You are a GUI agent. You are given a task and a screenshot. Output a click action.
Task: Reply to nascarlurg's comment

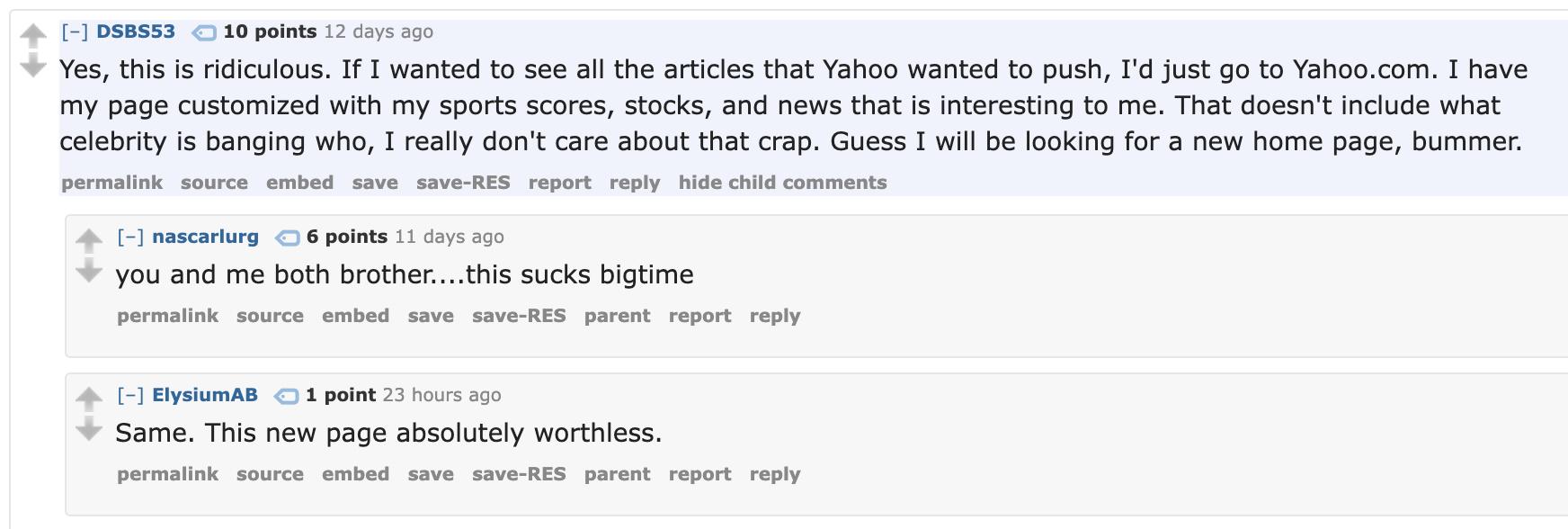tap(775, 315)
